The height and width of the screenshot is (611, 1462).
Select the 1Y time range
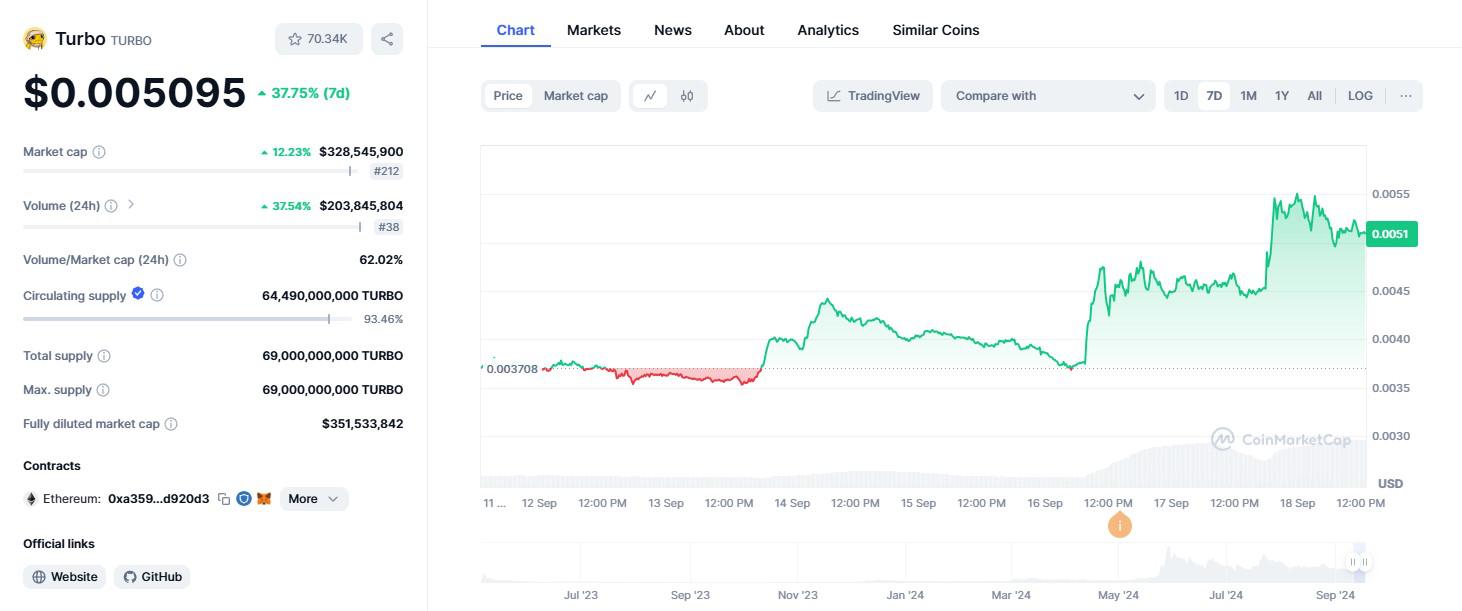[x=1282, y=96]
